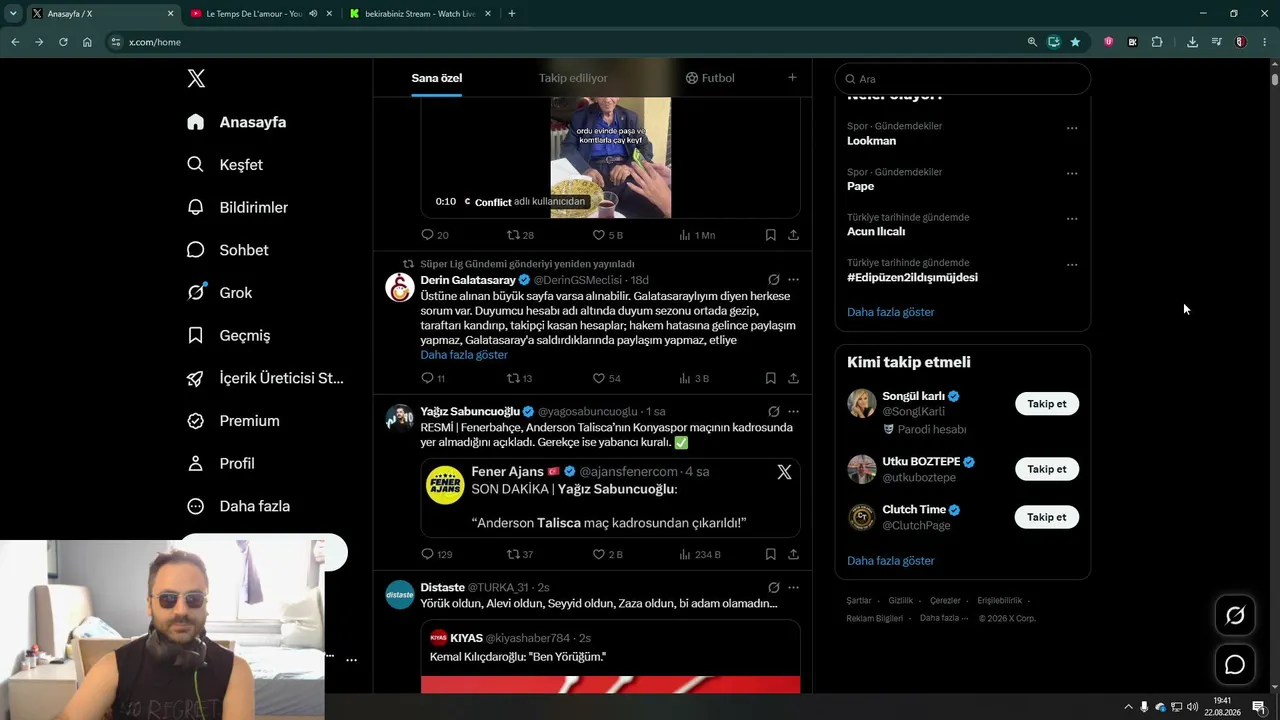Image resolution: width=1280 pixels, height=720 pixels.
Task: Show more trends via Daha fazla göster
Action: coord(891,312)
